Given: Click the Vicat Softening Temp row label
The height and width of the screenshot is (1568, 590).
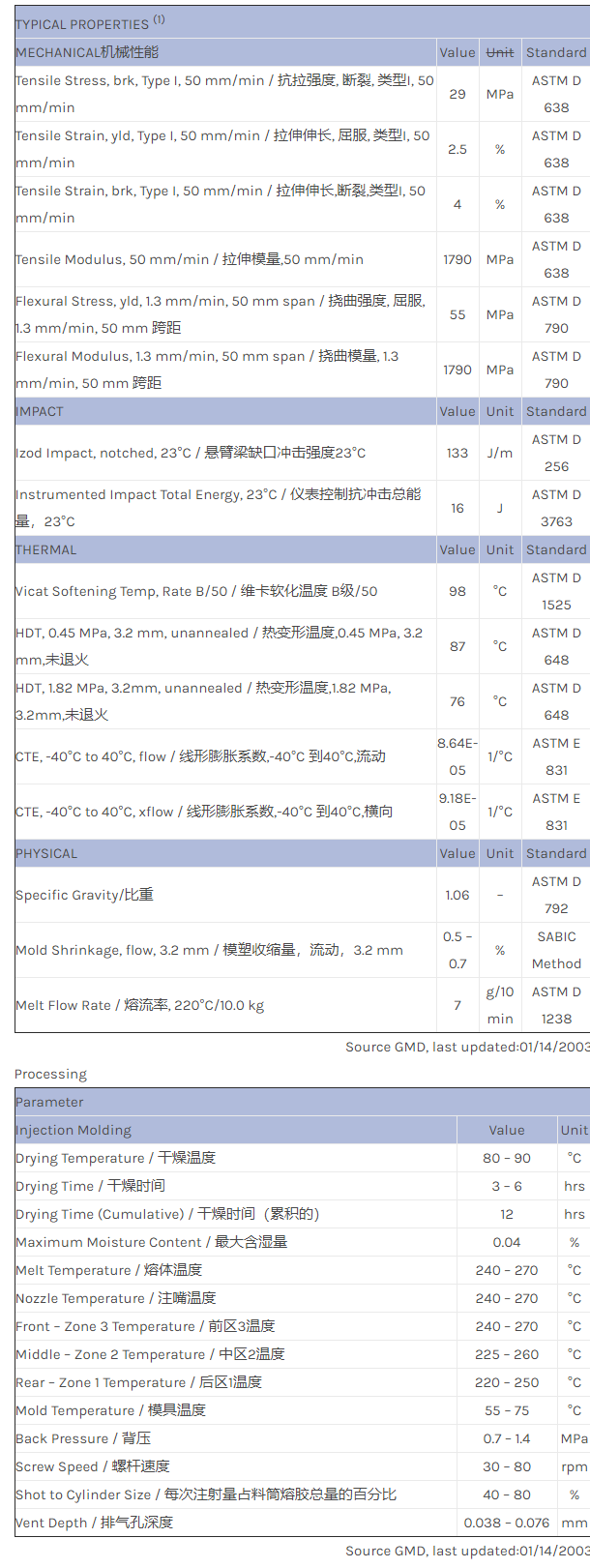Looking at the screenshot, I should pyautogui.click(x=196, y=591).
